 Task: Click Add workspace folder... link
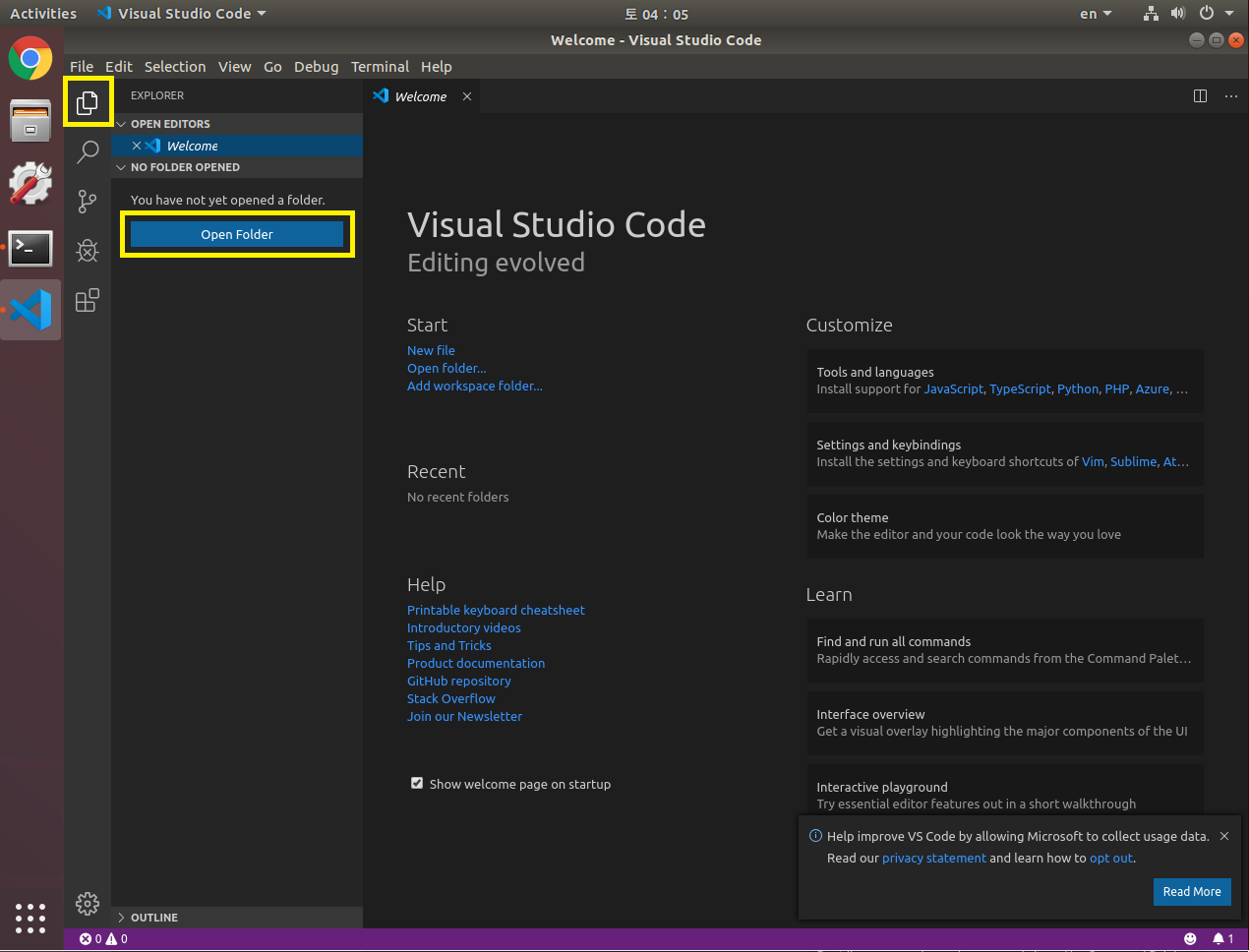click(x=475, y=386)
